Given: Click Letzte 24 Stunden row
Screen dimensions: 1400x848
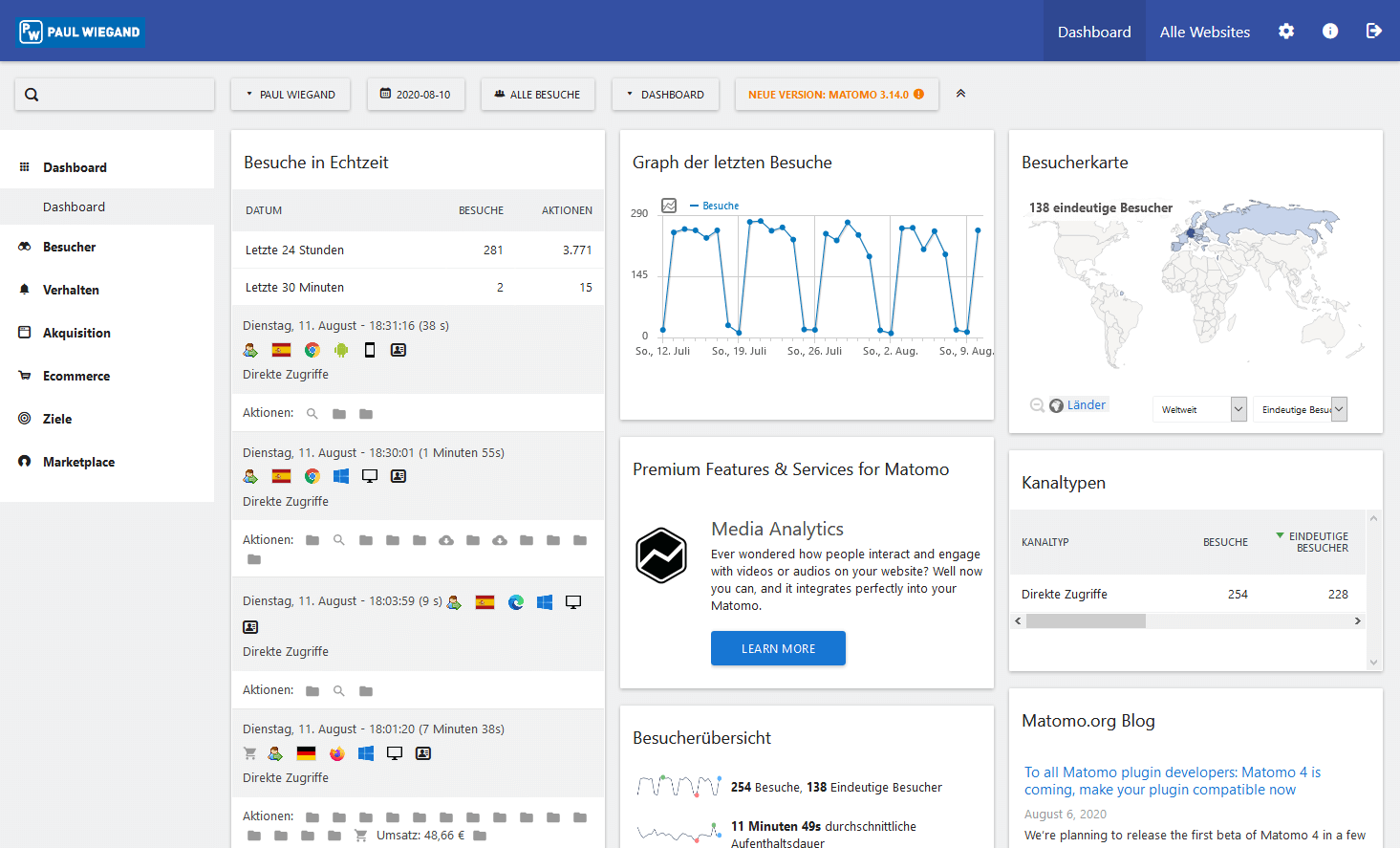Looking at the screenshot, I should pyautogui.click(x=418, y=250).
